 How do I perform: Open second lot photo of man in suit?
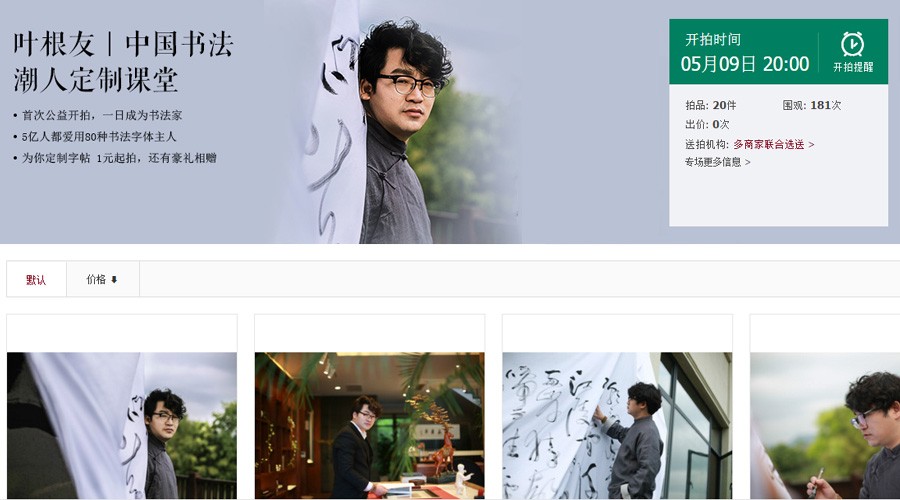(370, 425)
